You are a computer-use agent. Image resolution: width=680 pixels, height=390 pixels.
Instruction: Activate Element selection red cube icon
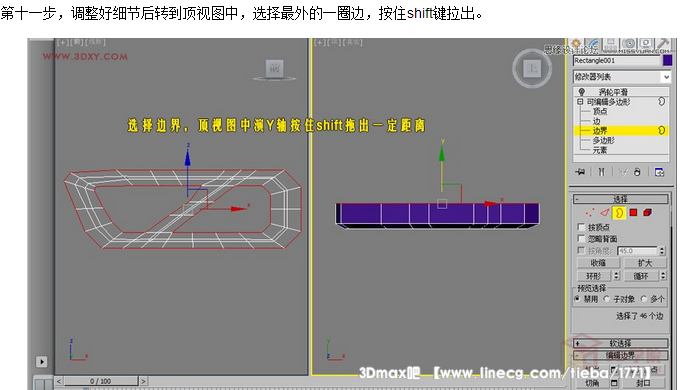[647, 213]
